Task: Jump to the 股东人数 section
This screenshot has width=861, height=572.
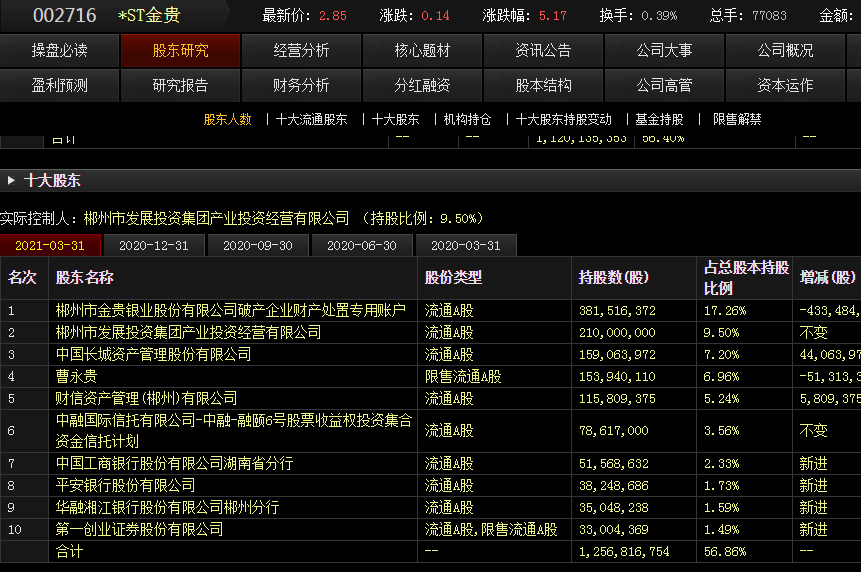Action: (x=227, y=119)
